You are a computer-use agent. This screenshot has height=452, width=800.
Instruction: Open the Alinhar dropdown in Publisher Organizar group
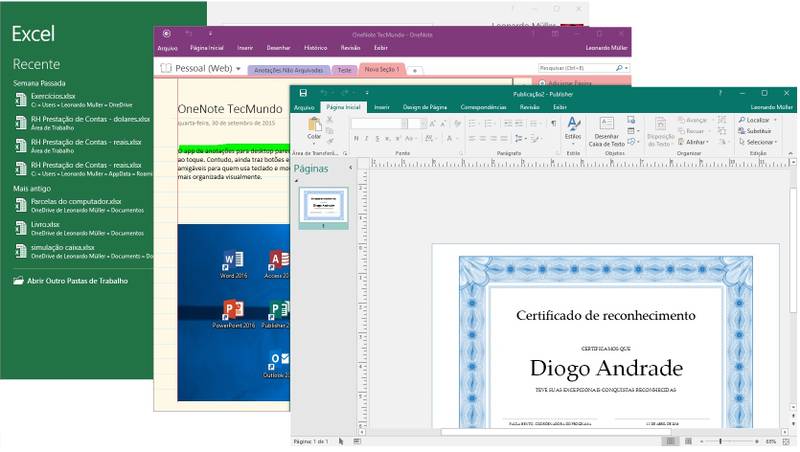pyautogui.click(x=693, y=142)
